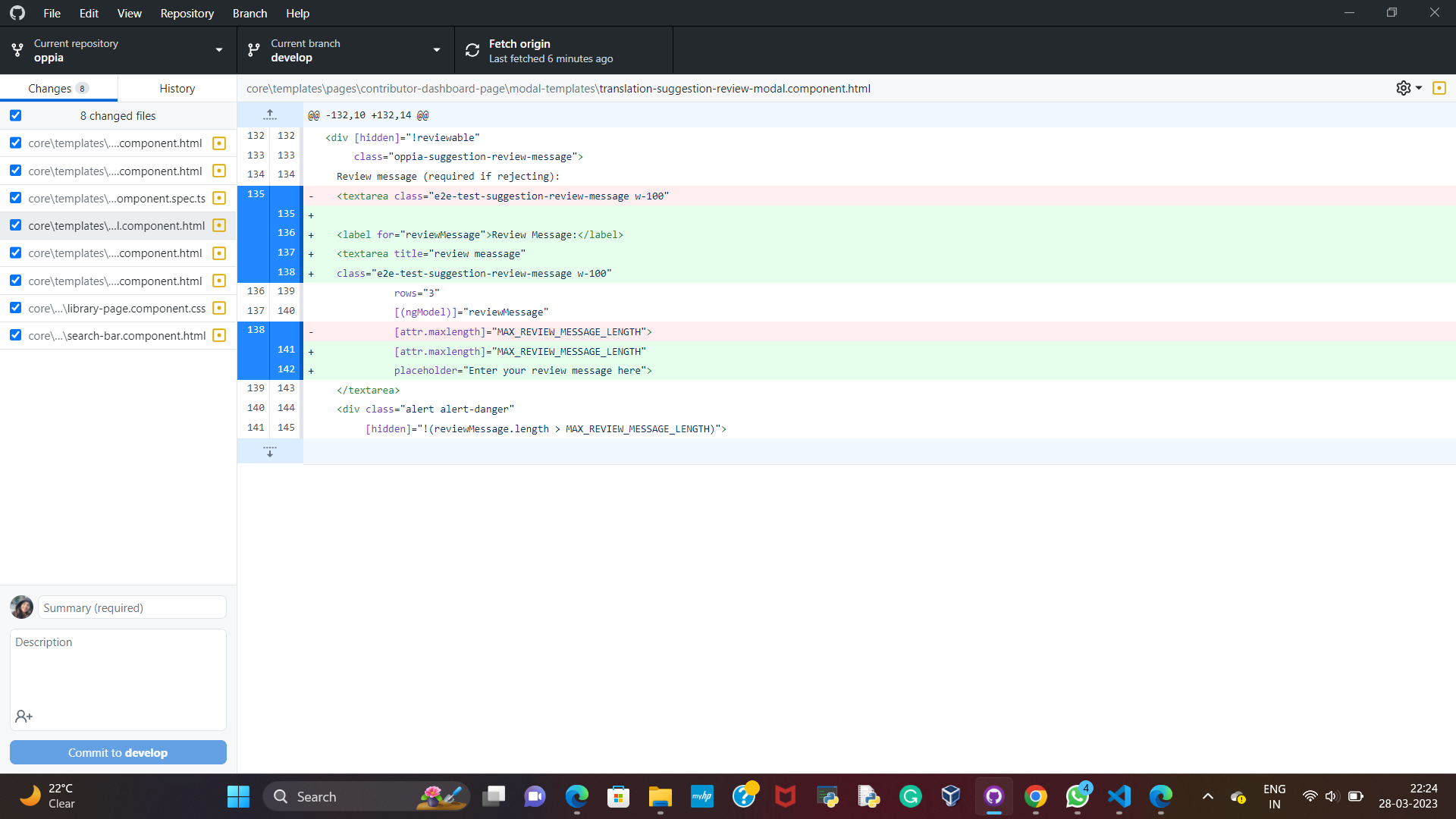Click the Summary required input field
1456x819 pixels.
[130, 607]
